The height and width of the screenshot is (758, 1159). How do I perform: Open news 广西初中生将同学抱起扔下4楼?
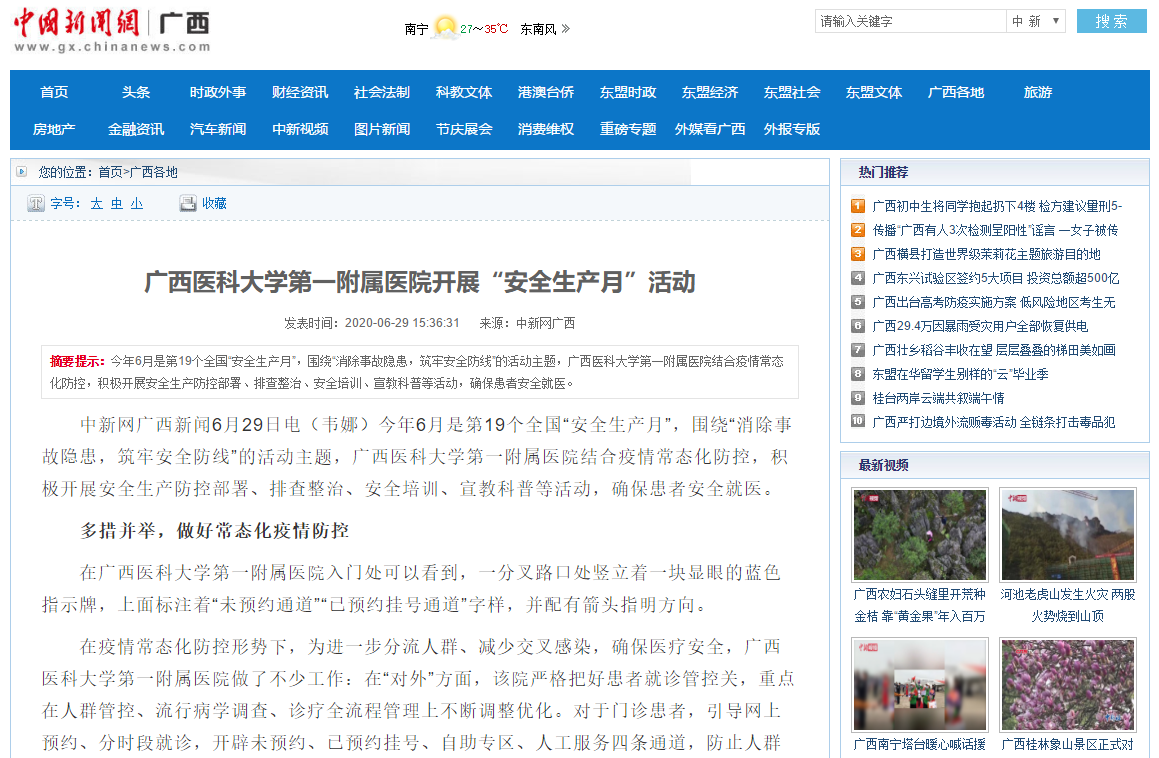pos(997,206)
